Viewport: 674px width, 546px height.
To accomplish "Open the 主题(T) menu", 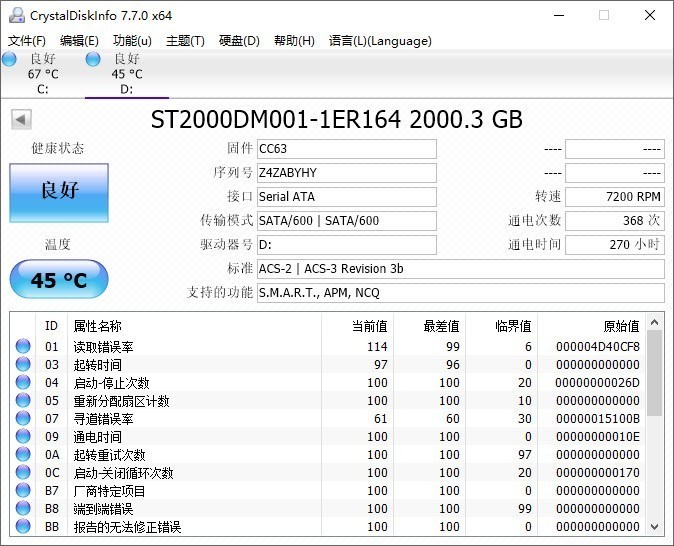I will [x=185, y=41].
